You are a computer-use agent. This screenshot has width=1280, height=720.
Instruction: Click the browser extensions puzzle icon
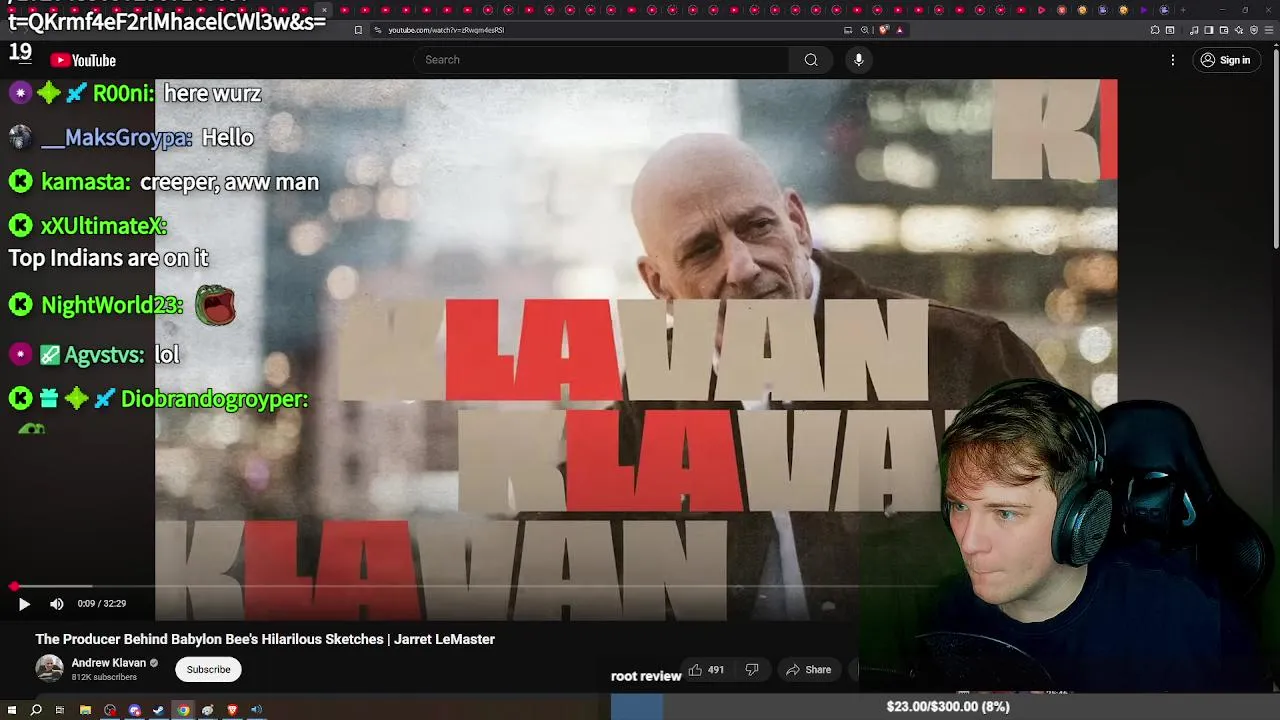pos(1155,30)
